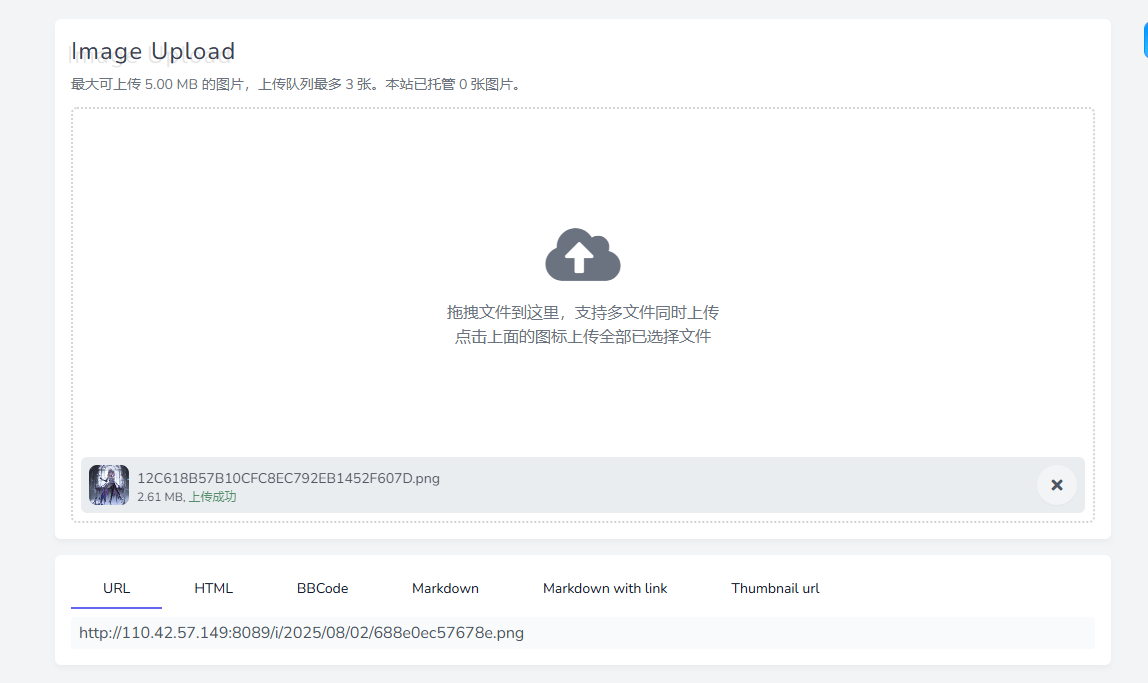The height and width of the screenshot is (683, 1148).
Task: Open the uploaded image thumbnail preview
Action: [108, 485]
